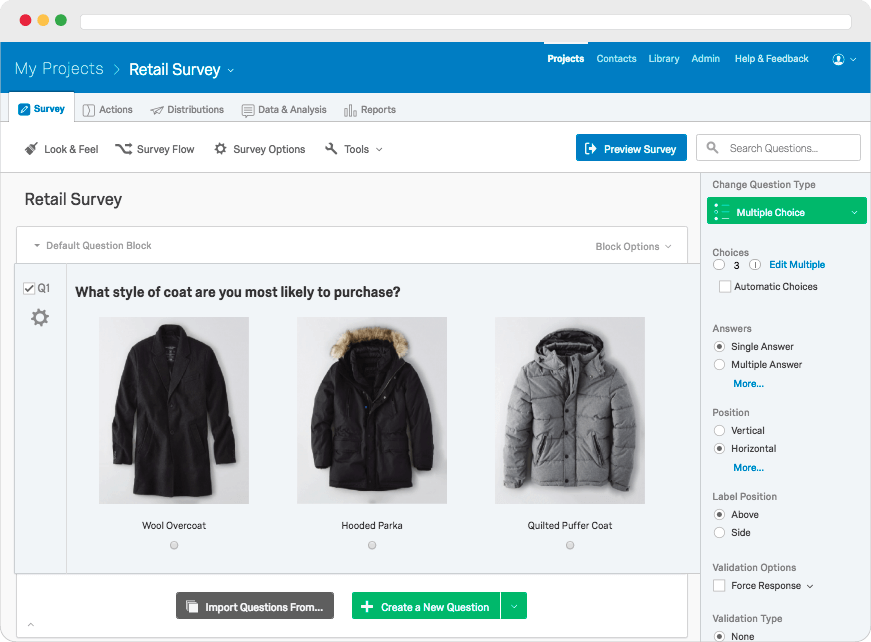Open the Reports bar chart tab

[370, 110]
